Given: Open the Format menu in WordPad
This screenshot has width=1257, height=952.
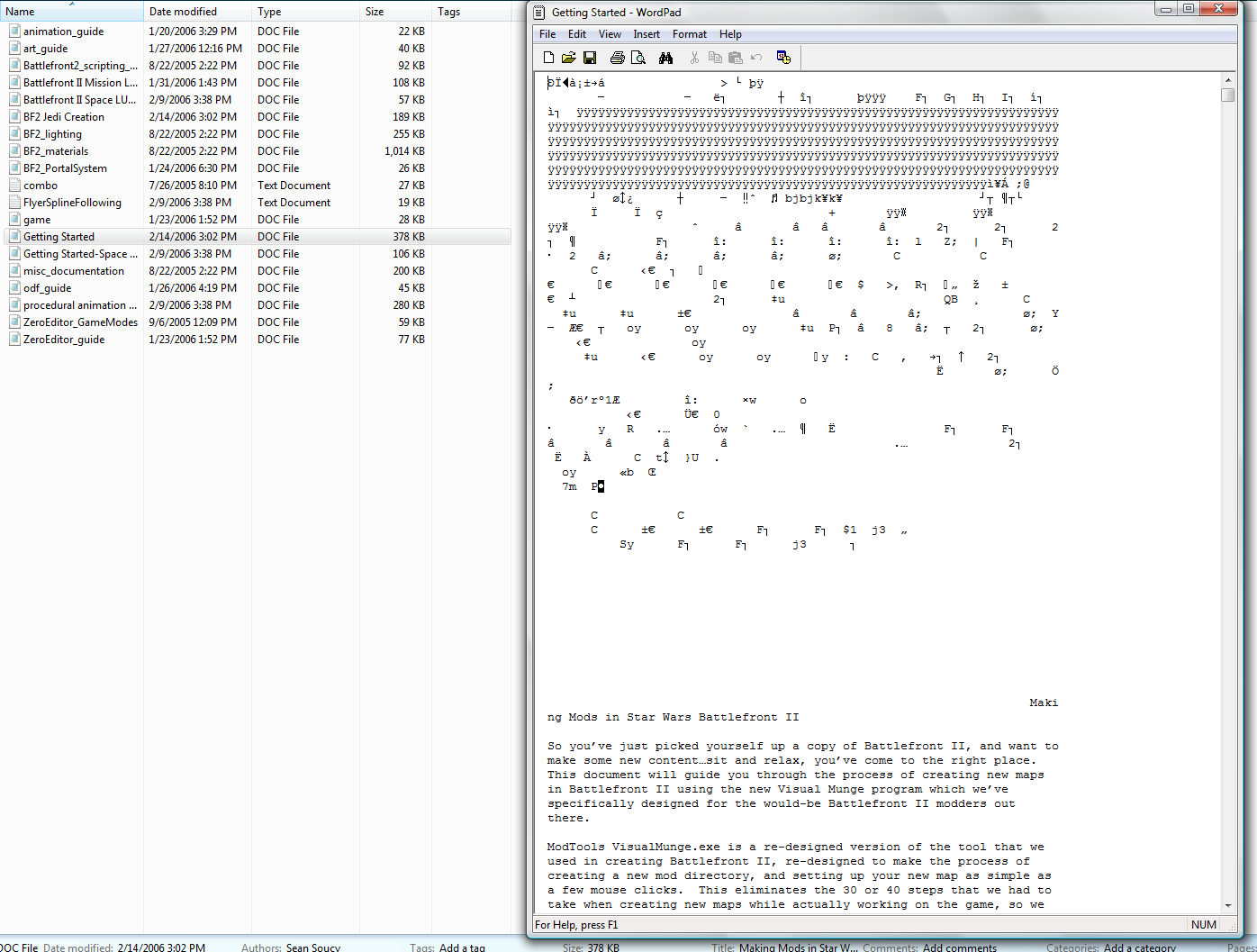Looking at the screenshot, I should coord(690,34).
